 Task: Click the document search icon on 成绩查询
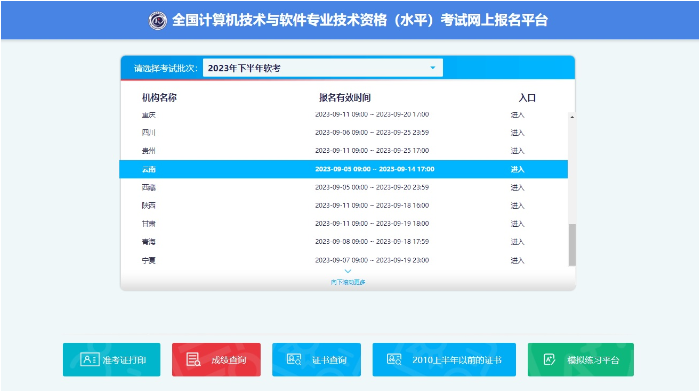193,359
